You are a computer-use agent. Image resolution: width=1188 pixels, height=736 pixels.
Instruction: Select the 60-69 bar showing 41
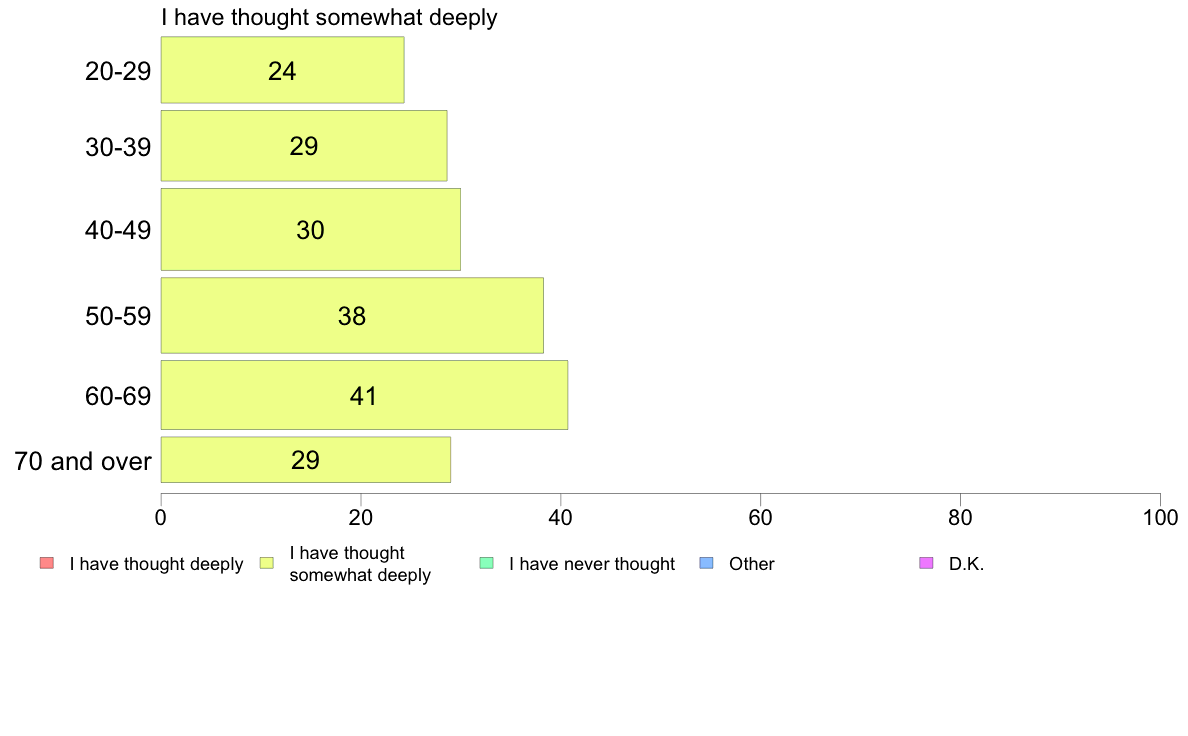(x=364, y=395)
